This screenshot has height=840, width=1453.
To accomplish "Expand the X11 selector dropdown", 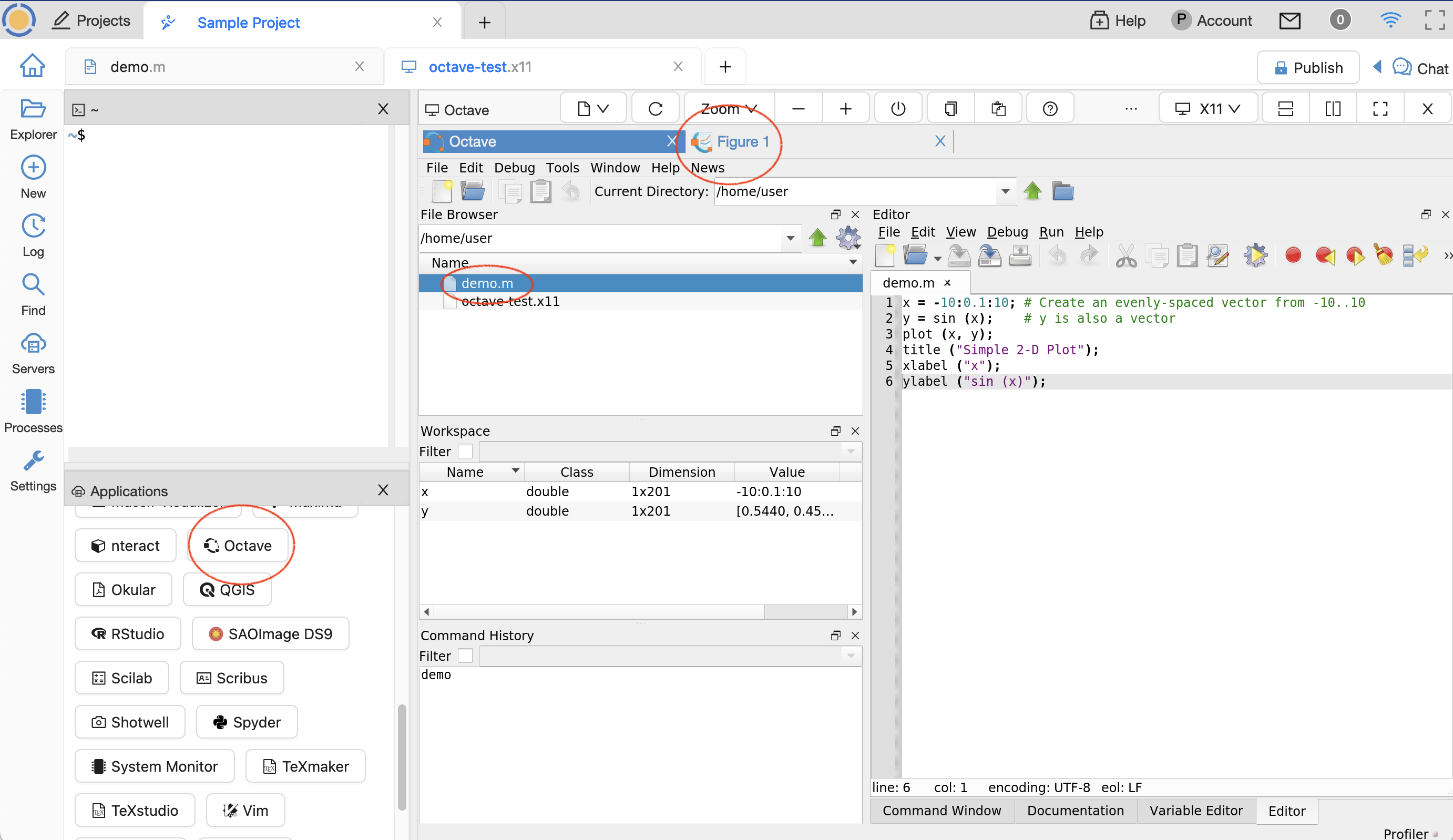I will point(1208,109).
